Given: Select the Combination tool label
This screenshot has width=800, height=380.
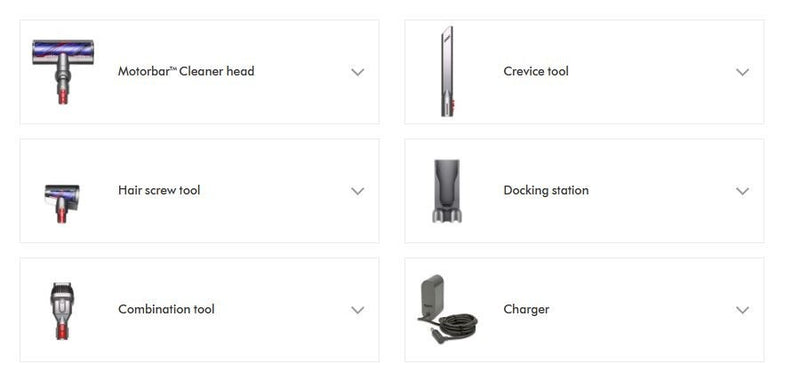Looking at the screenshot, I should point(166,309).
